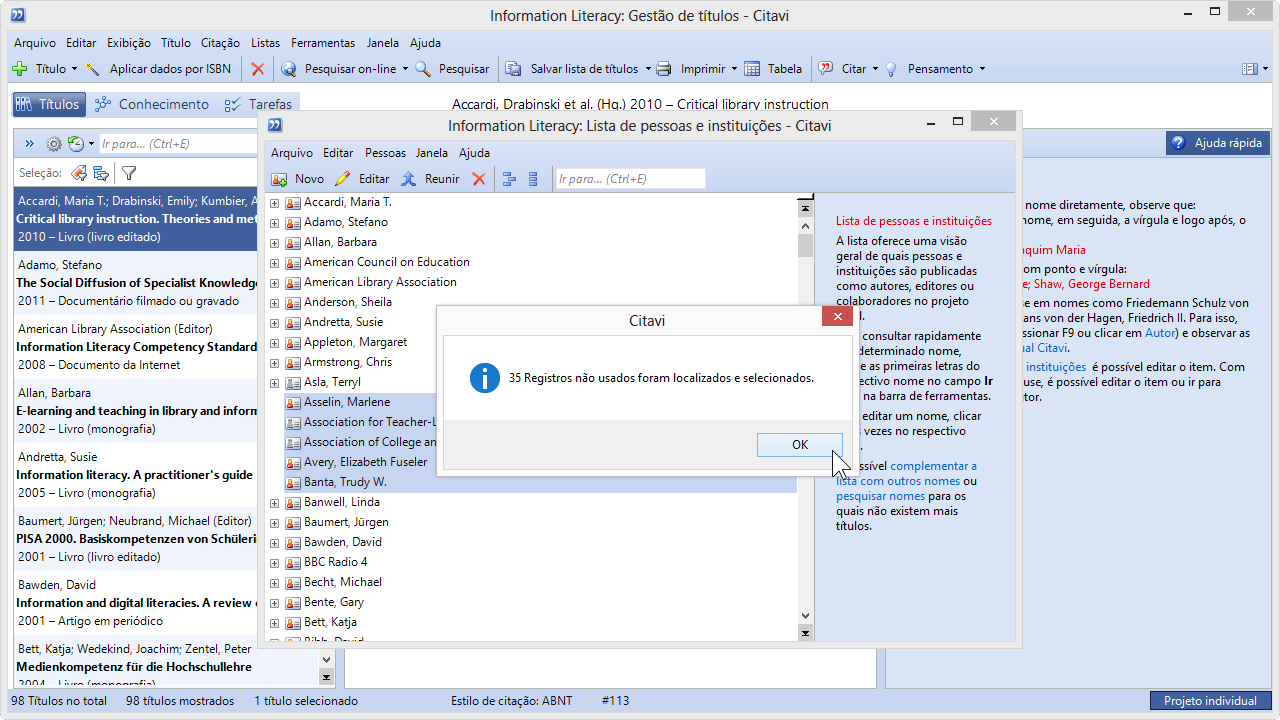Open the Imprimir dropdown arrow

point(734,69)
